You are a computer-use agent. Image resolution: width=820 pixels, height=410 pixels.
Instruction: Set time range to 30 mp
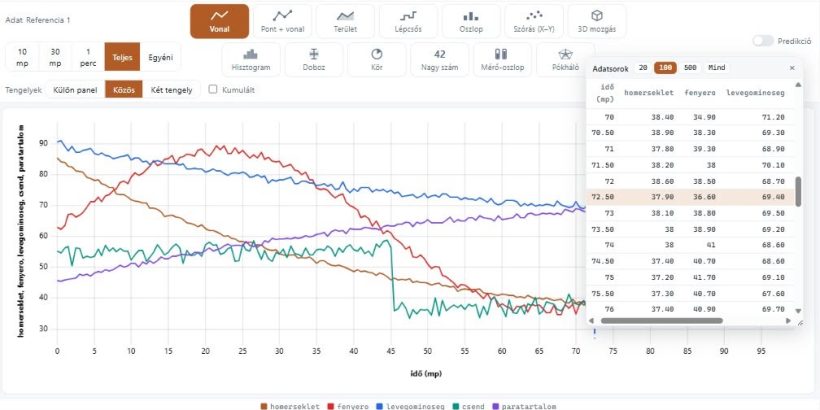55,57
